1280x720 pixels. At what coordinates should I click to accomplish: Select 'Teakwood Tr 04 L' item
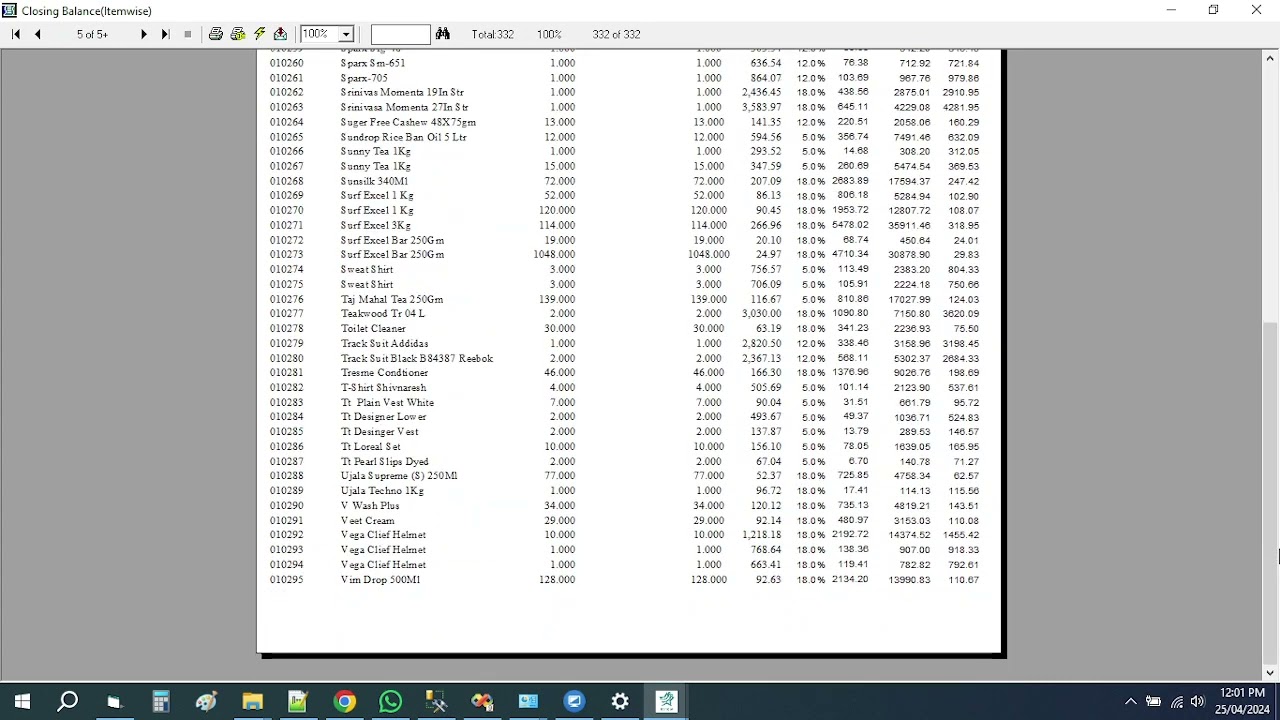point(382,314)
